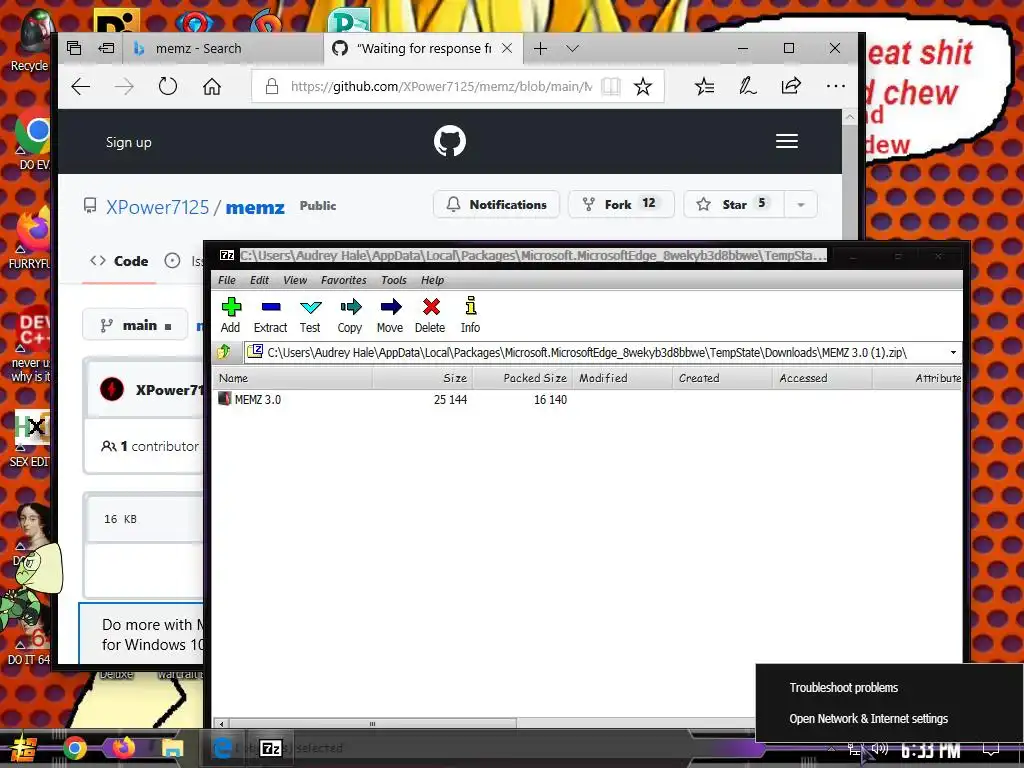Viewport: 1024px width, 768px height.
Task: Switch to memz - Search tab
Action: pos(222,48)
